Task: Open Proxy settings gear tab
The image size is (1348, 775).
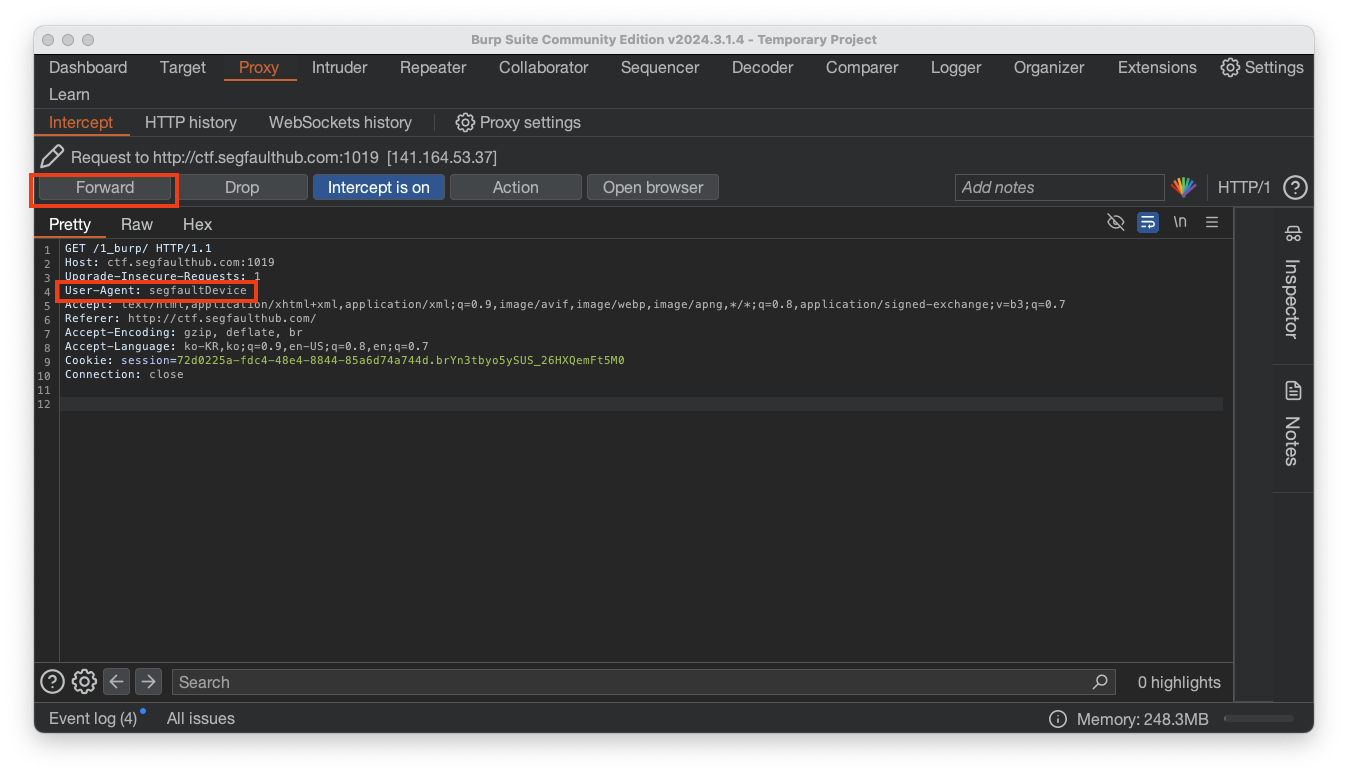Action: point(518,122)
